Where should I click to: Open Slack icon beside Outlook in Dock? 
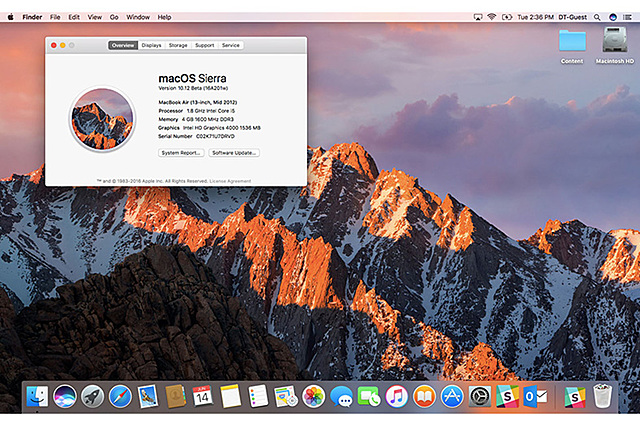click(507, 396)
